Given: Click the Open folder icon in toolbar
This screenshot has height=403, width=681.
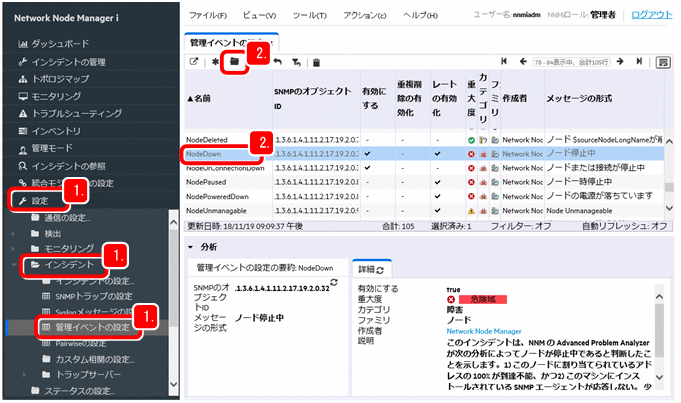Looking at the screenshot, I should pos(233,62).
